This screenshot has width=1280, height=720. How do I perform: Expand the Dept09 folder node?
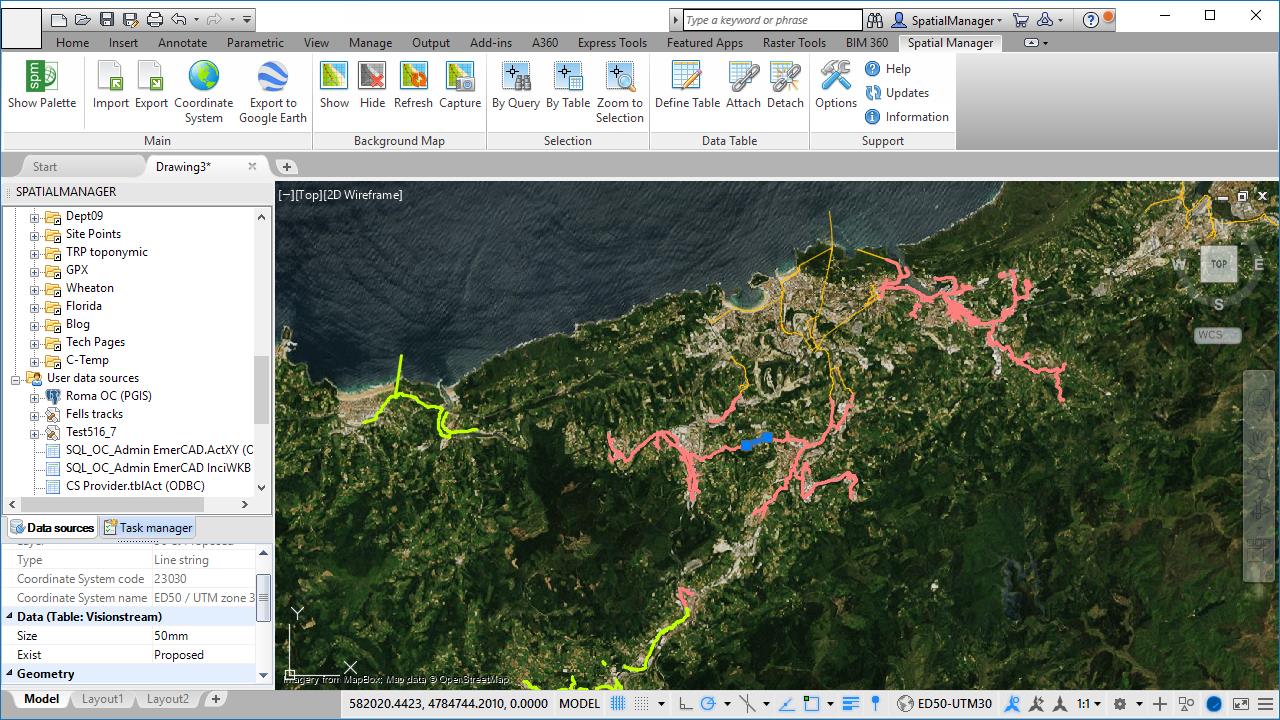(34, 216)
